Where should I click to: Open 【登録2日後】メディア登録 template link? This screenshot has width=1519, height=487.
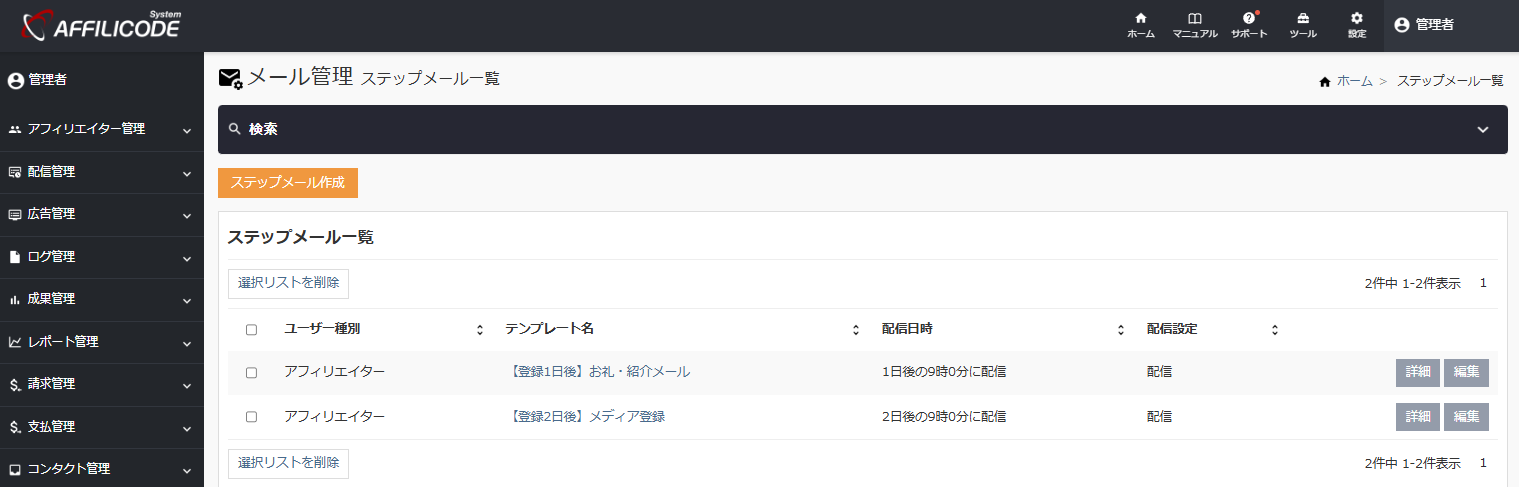[x=585, y=417]
